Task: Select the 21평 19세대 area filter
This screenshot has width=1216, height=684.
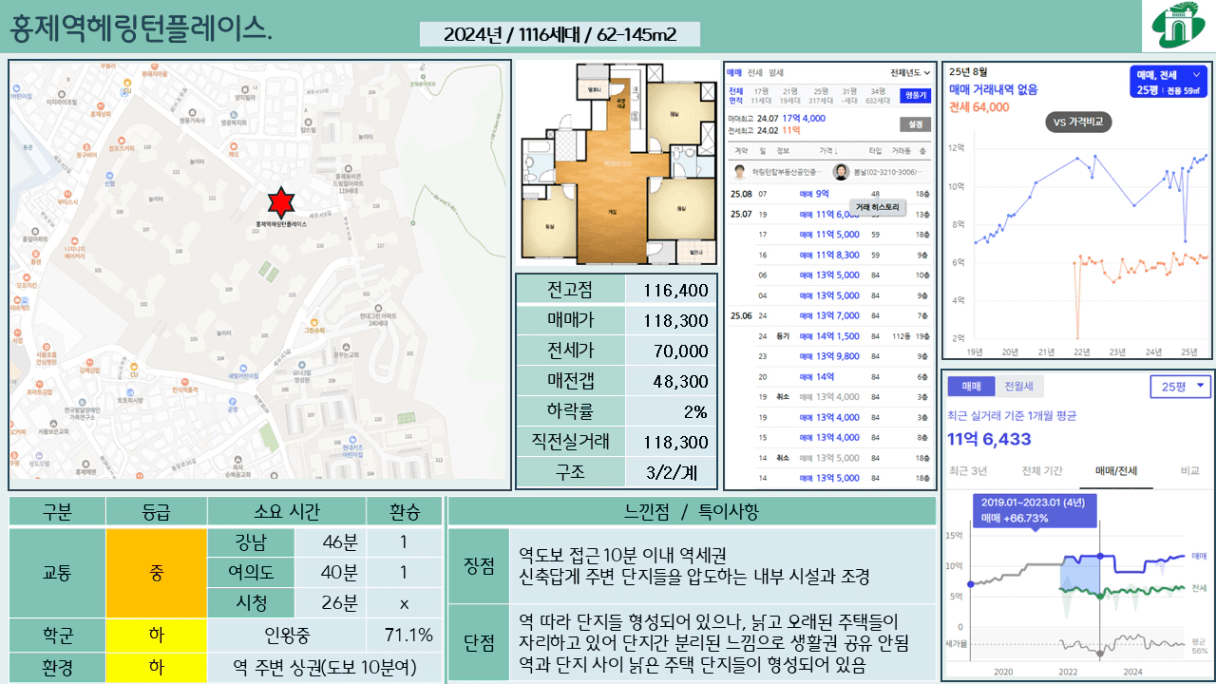Action: click(x=790, y=95)
